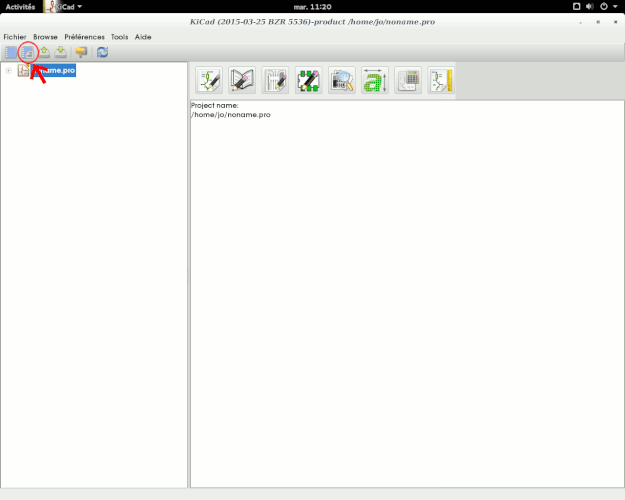This screenshot has width=625, height=500.
Task: Click the volume icon in system tray
Action: 590,6
